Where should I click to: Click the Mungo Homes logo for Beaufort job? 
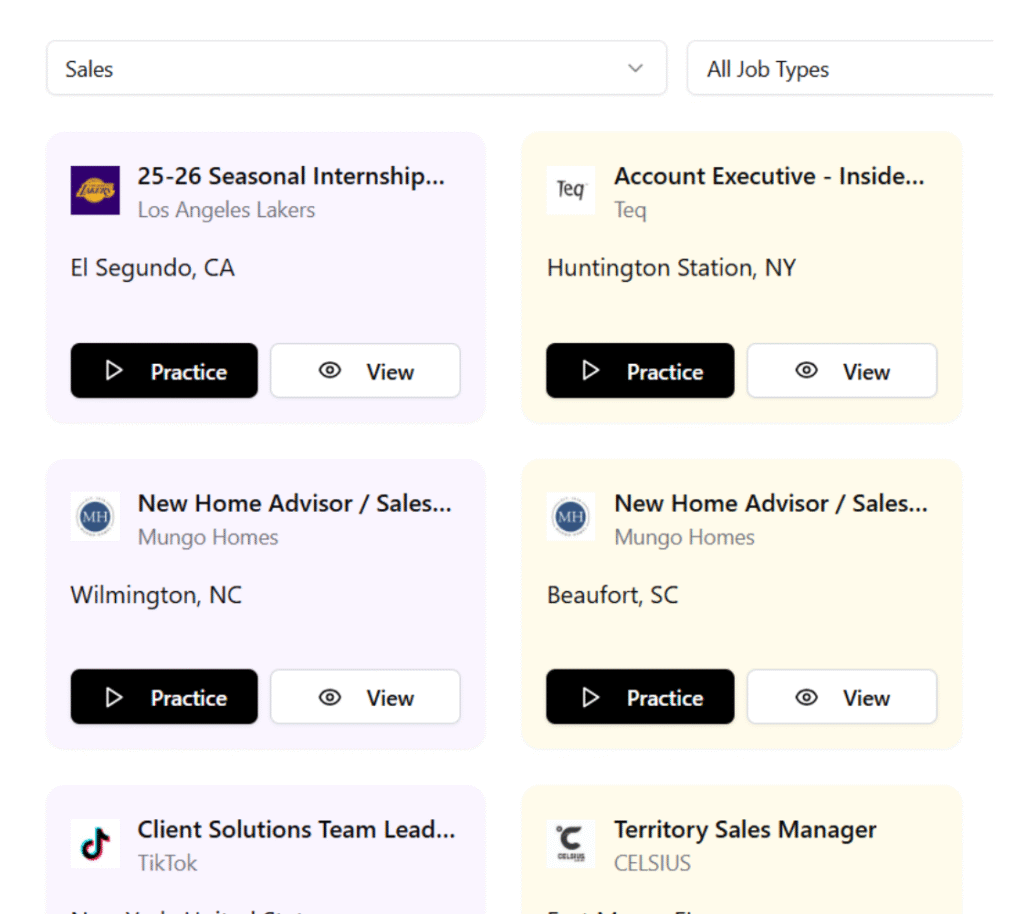click(571, 517)
